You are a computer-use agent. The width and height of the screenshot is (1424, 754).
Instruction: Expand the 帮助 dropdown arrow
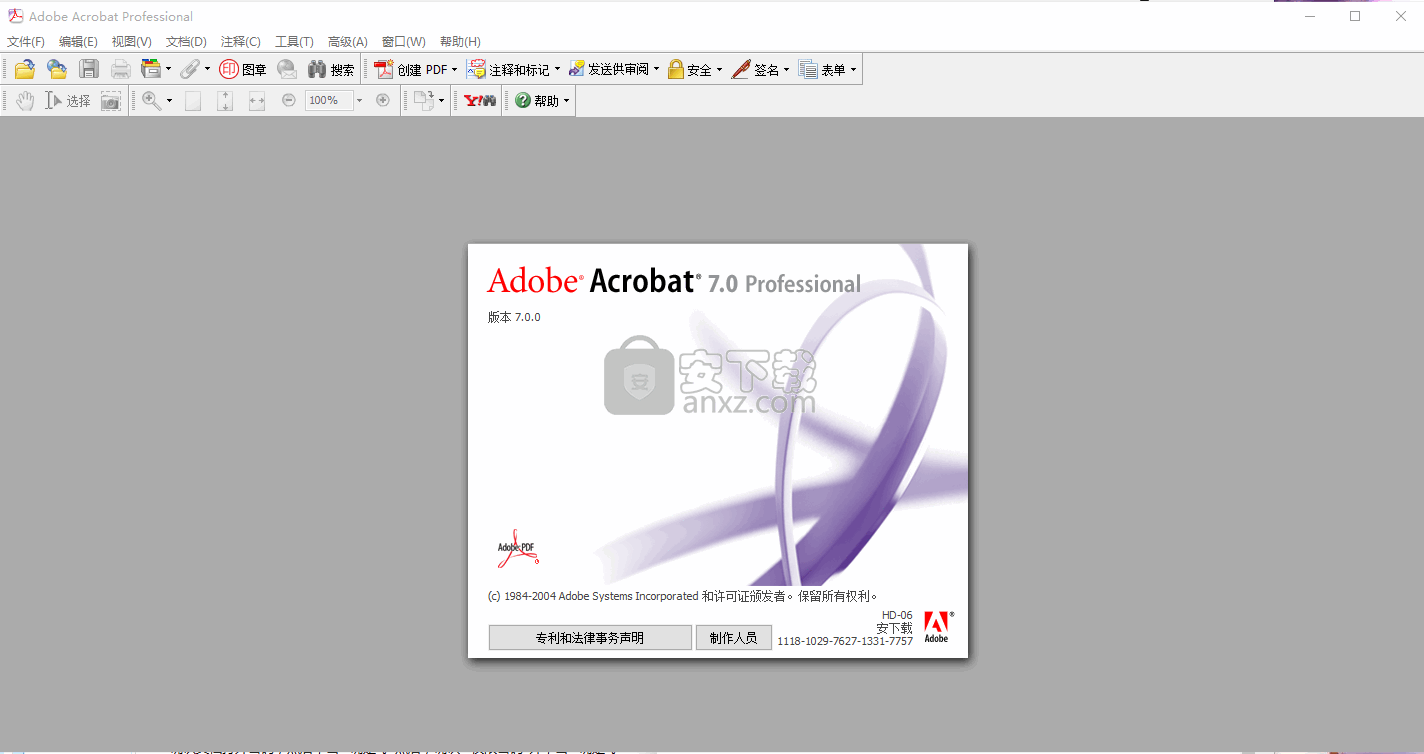pyautogui.click(x=566, y=100)
